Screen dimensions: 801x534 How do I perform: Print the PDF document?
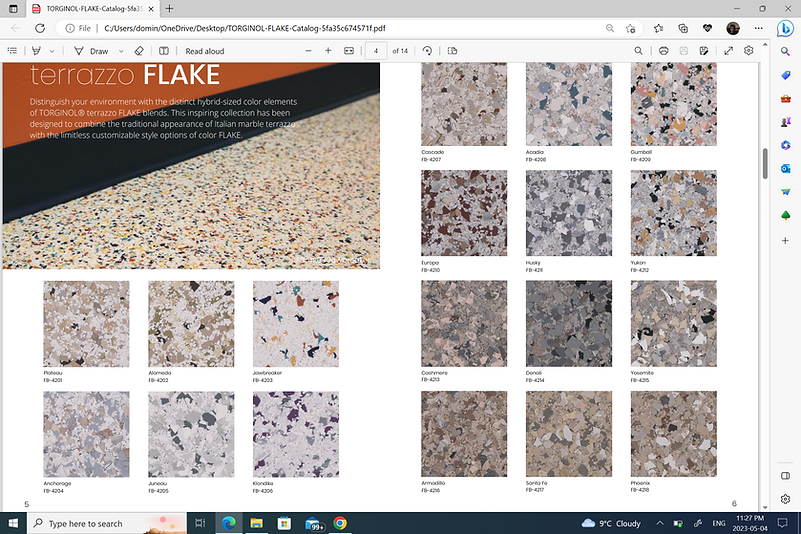tap(664, 51)
